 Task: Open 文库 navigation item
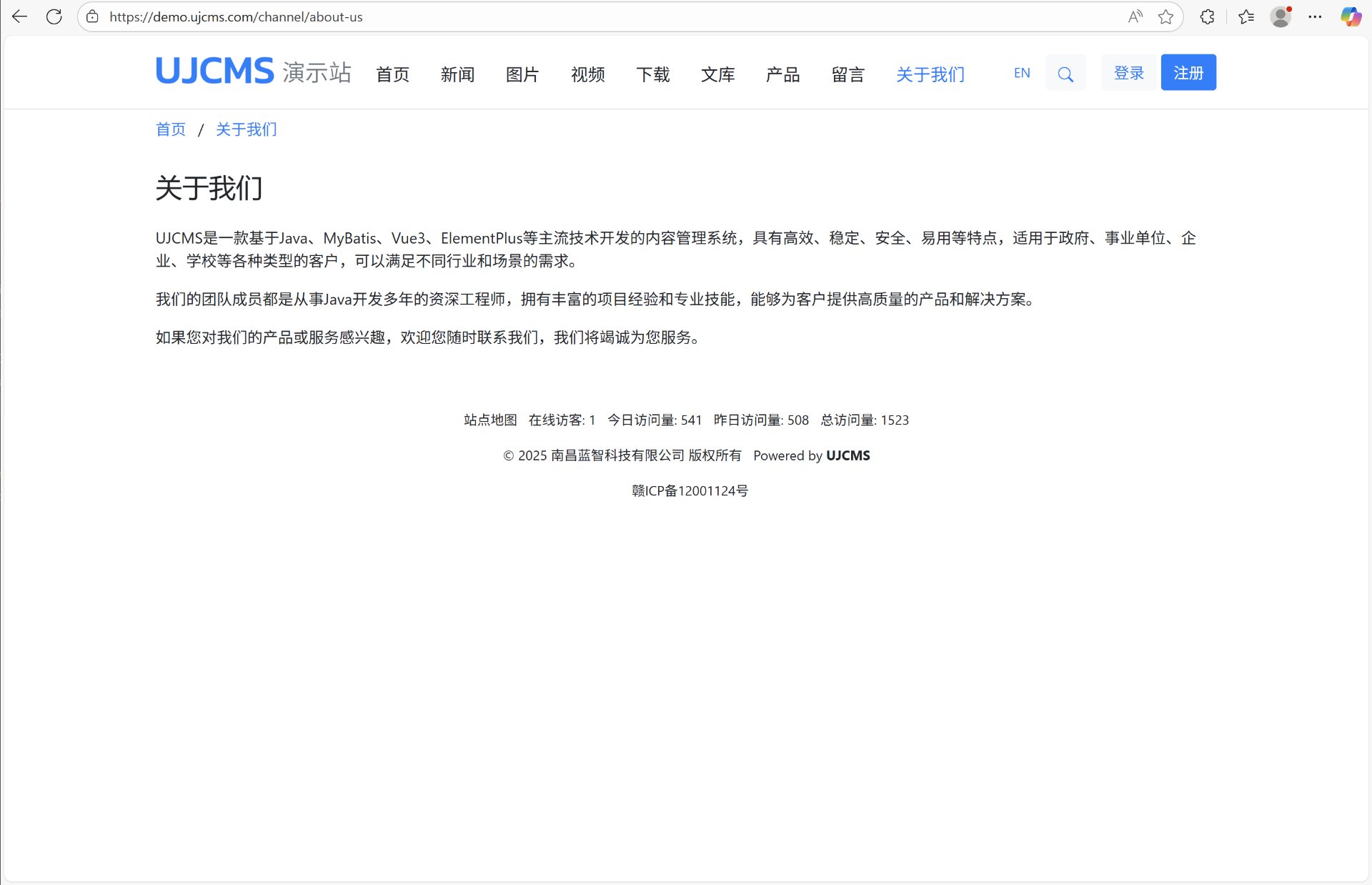pyautogui.click(x=718, y=74)
